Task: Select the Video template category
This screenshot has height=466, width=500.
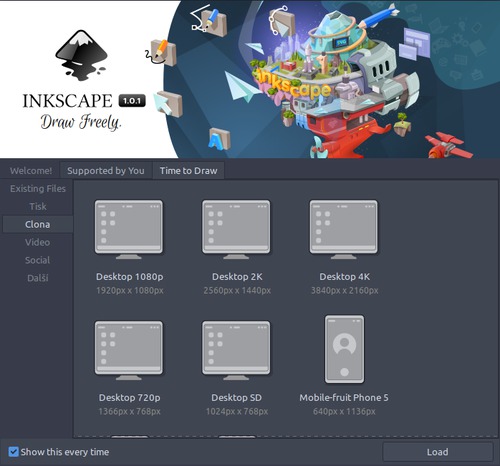Action: pos(38,242)
